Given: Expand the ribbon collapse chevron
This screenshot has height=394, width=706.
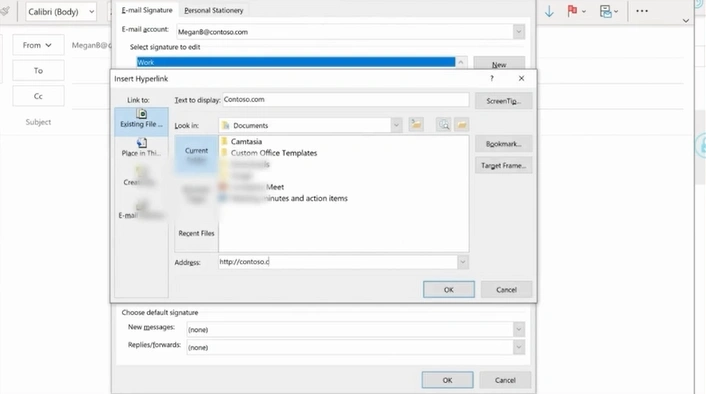Looking at the screenshot, I should 685,21.
